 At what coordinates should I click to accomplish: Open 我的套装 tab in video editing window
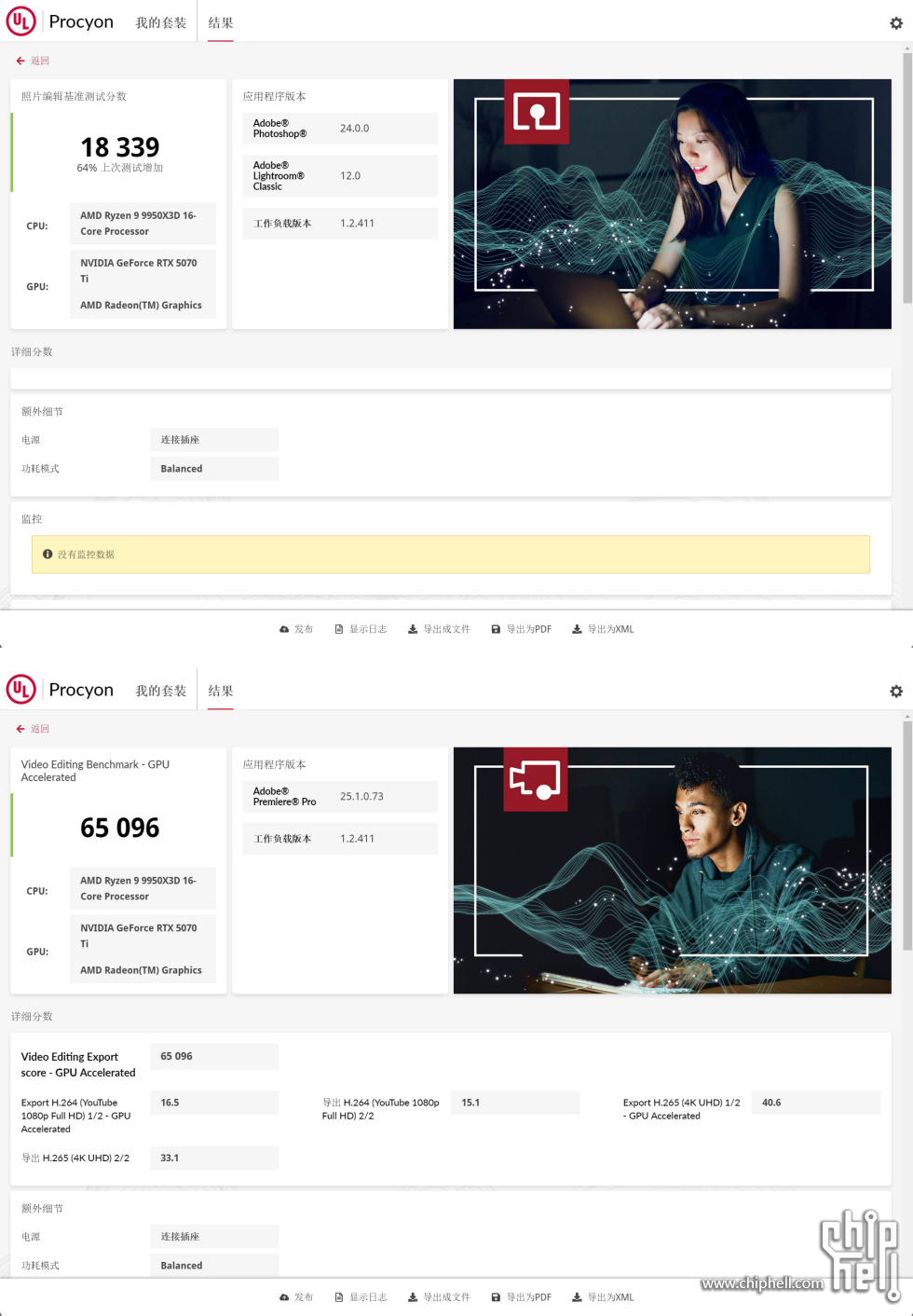click(161, 691)
